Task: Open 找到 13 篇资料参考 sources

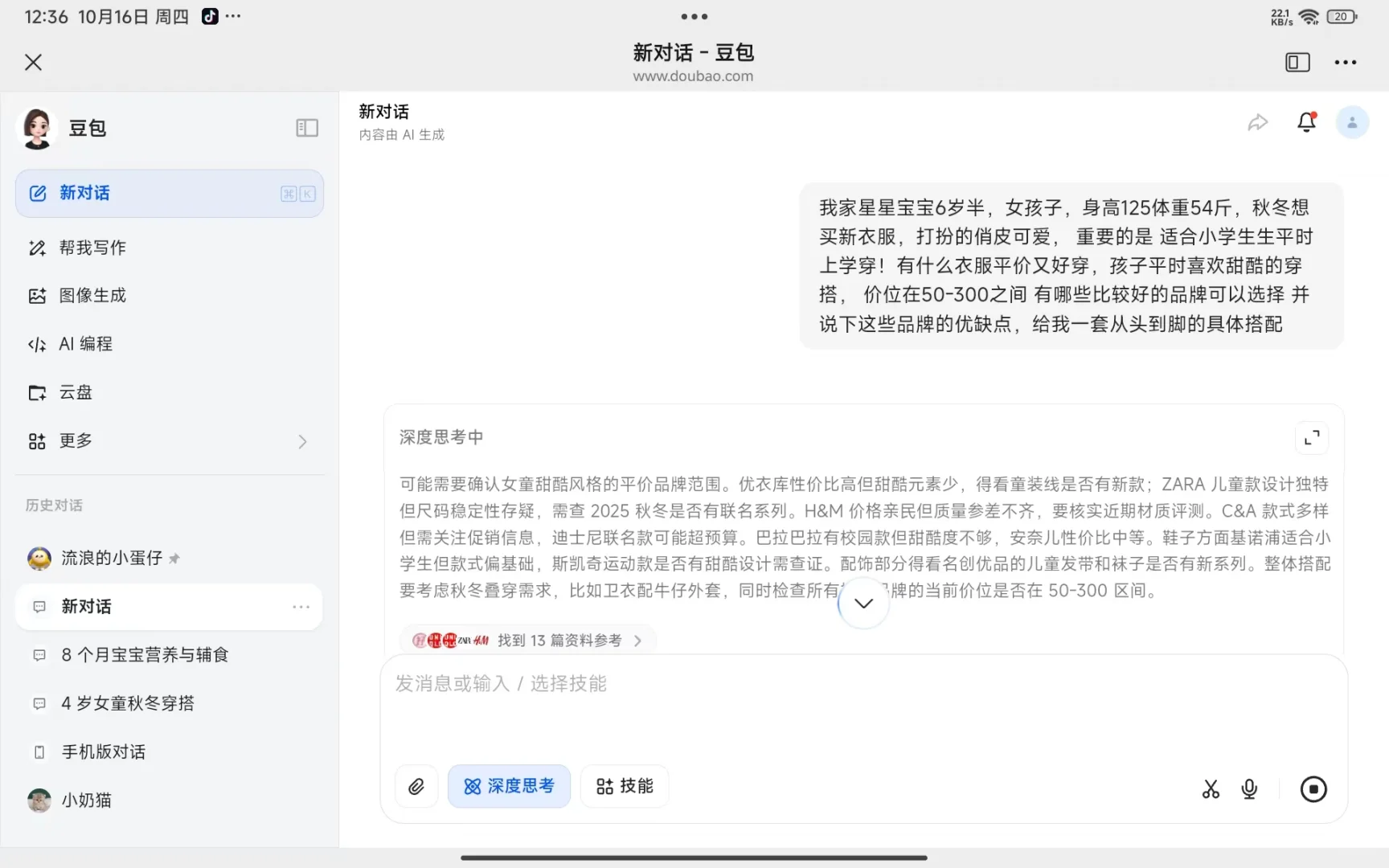Action: coord(528,641)
